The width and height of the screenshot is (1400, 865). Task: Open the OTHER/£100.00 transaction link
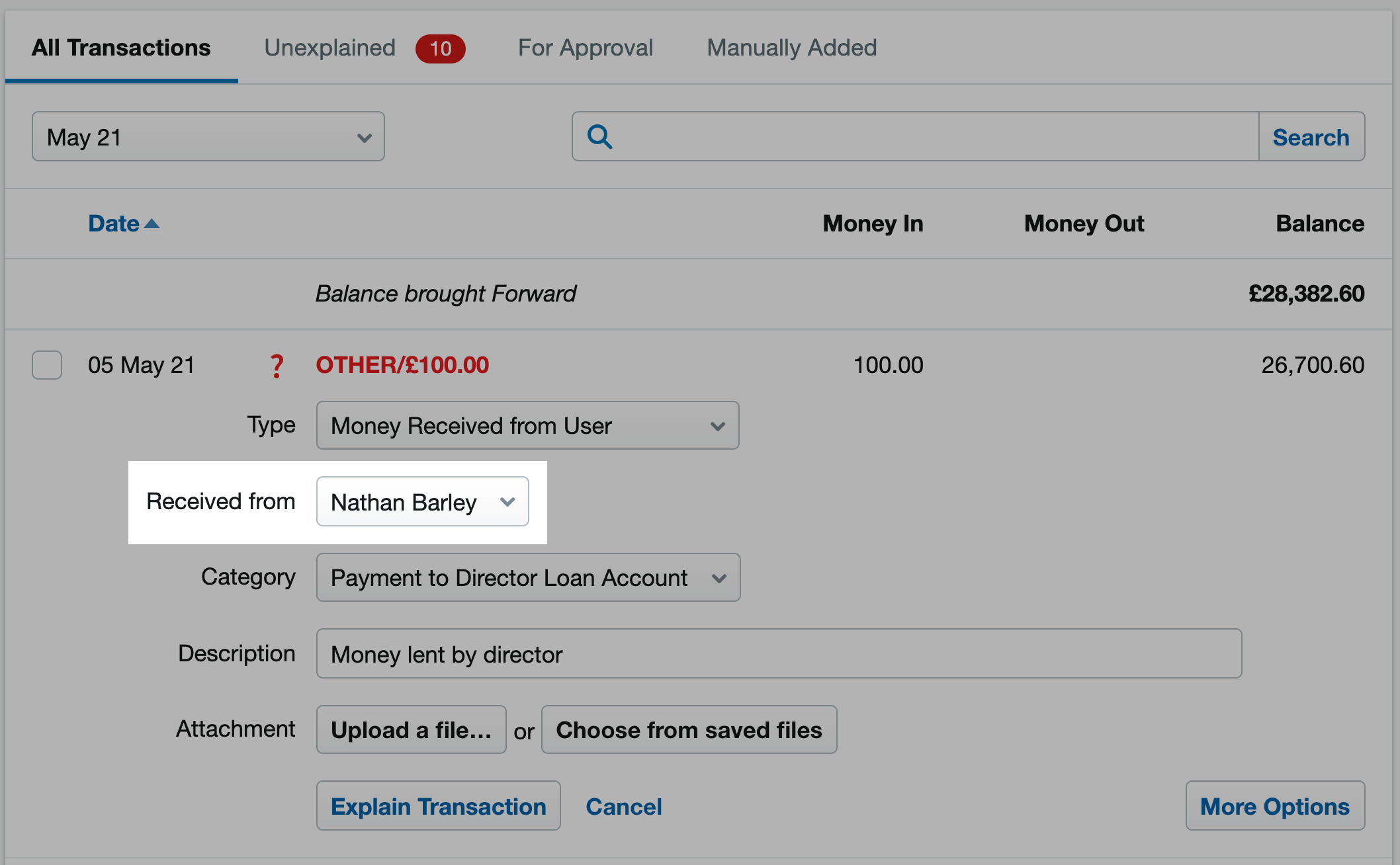(x=402, y=365)
